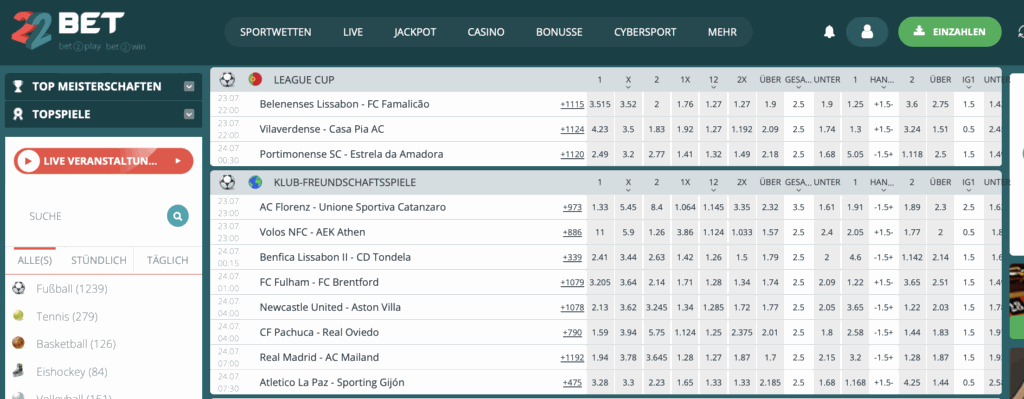Open the Sportwetten menu
The image size is (1024, 399).
[x=276, y=32]
